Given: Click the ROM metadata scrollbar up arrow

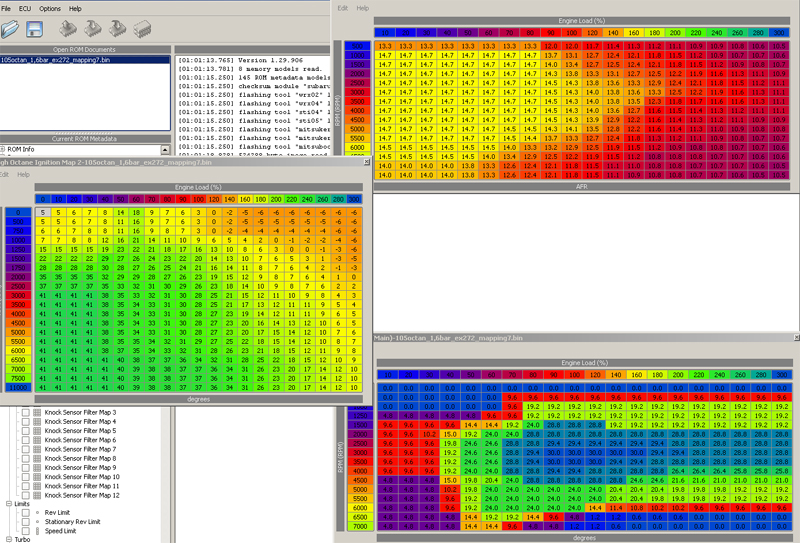Looking at the screenshot, I should pos(165,150).
